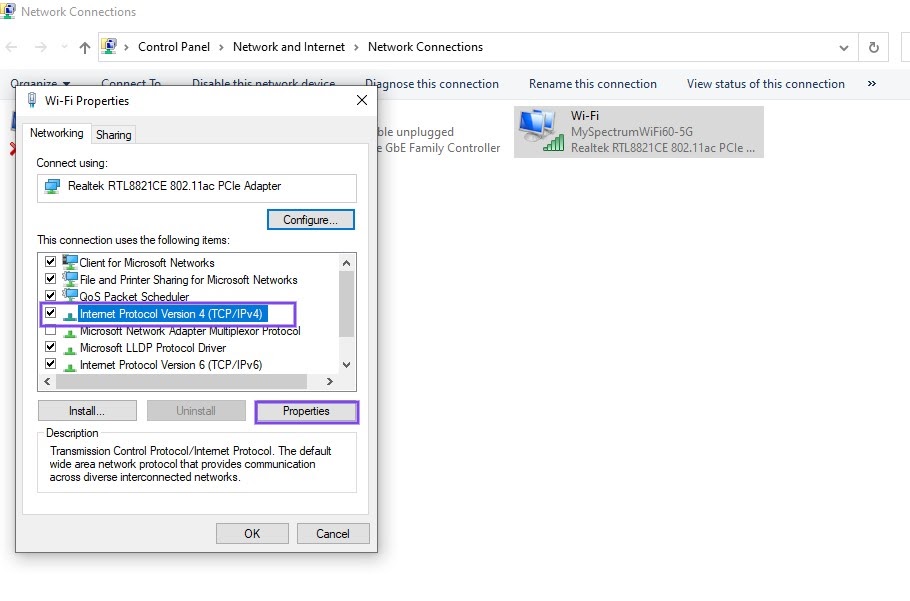Open Properties for the selected protocol
This screenshot has height=601, width=910.
point(307,411)
